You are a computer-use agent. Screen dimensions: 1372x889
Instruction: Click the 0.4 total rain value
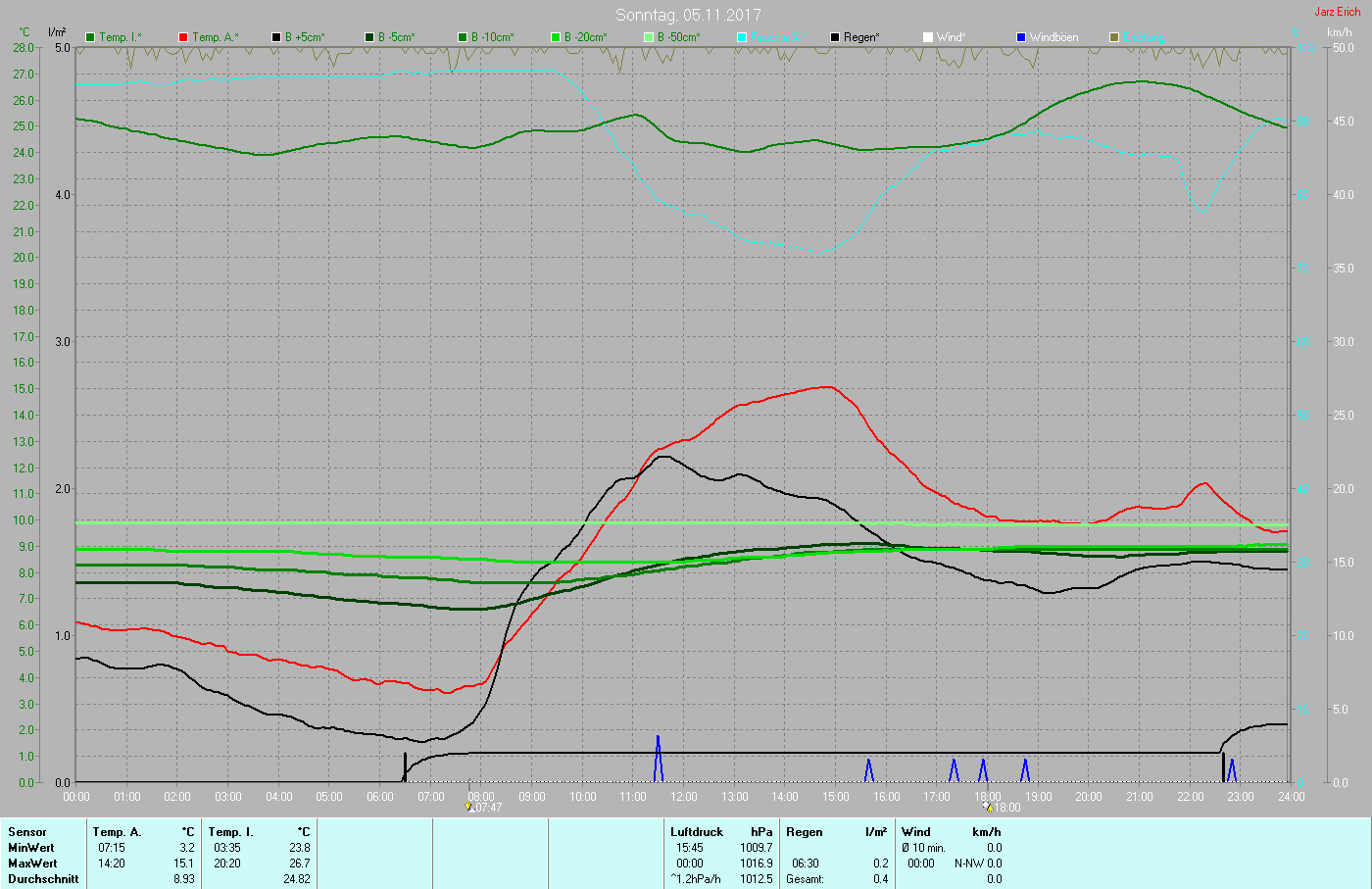click(880, 879)
